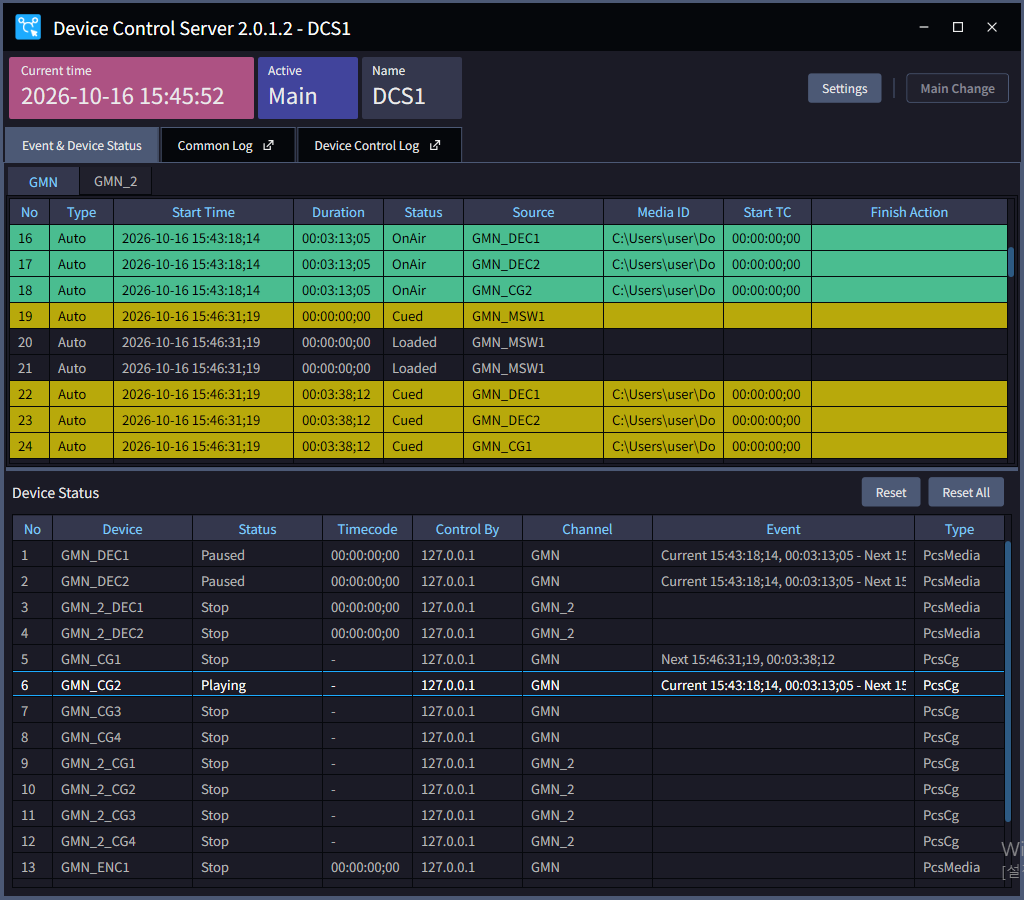Click the Active Main status panel
1024x900 pixels.
click(x=308, y=88)
